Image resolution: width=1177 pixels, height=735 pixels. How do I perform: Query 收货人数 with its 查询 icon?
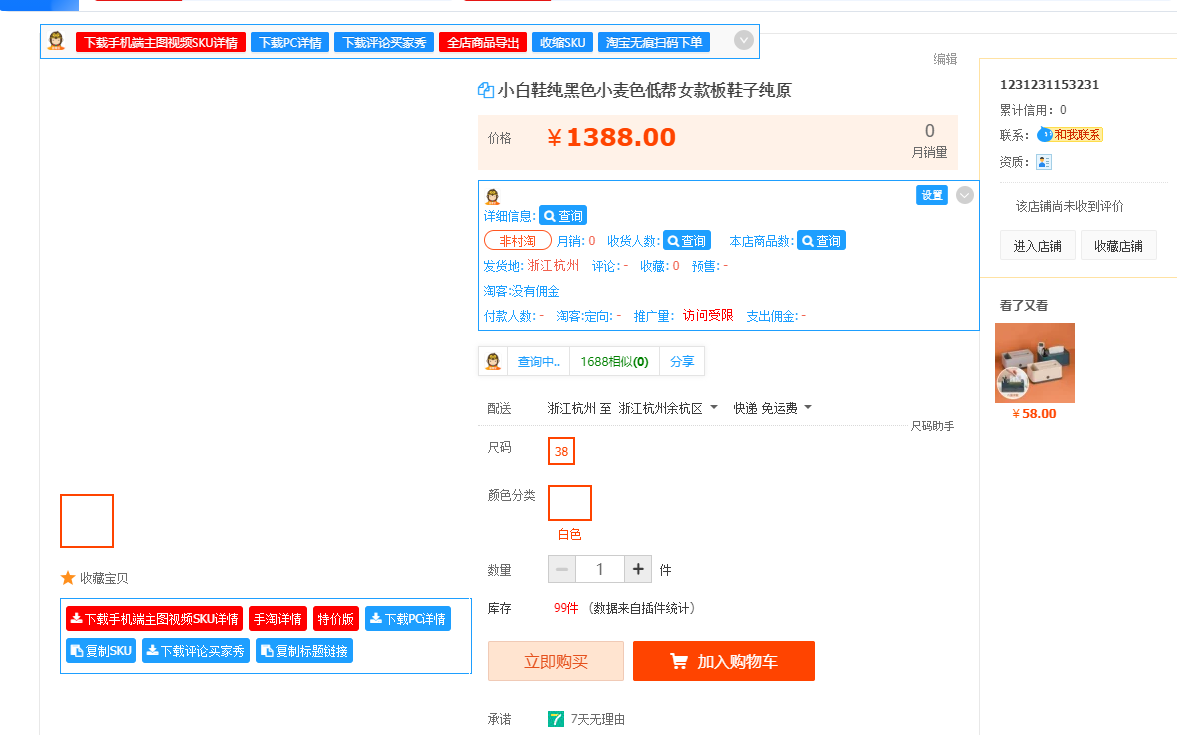[x=687, y=240]
